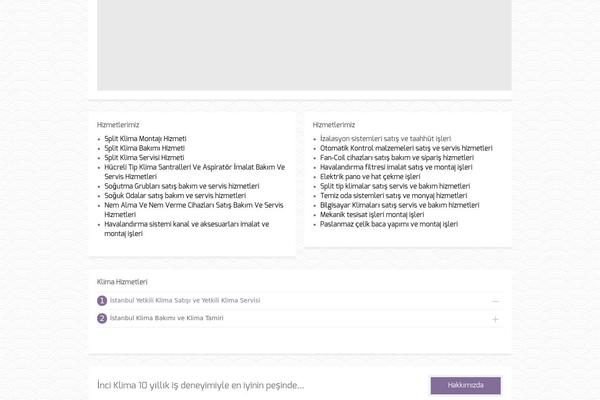Click the large gray banner image area
600x400 pixels.
point(300,45)
